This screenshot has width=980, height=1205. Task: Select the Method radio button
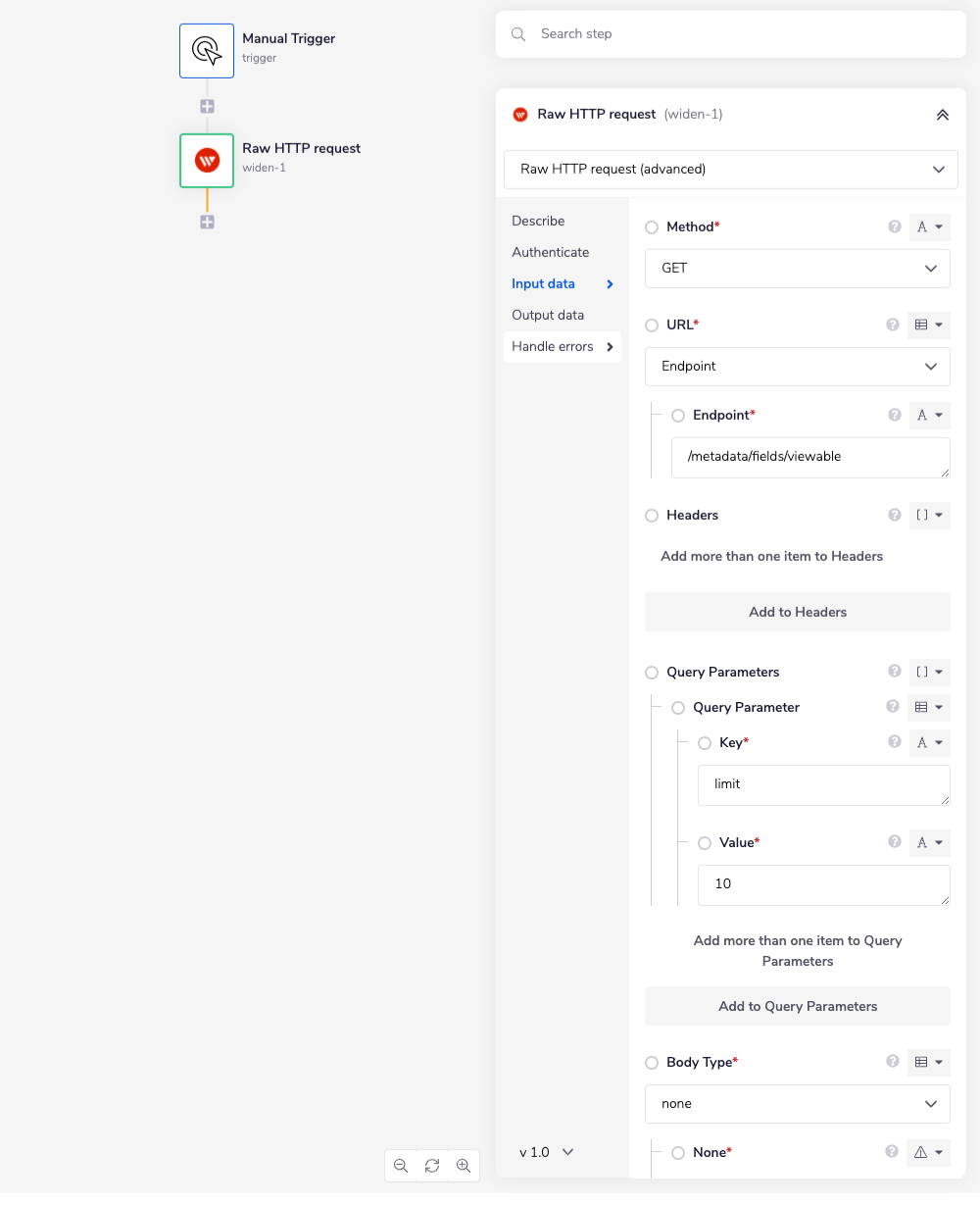point(652,227)
